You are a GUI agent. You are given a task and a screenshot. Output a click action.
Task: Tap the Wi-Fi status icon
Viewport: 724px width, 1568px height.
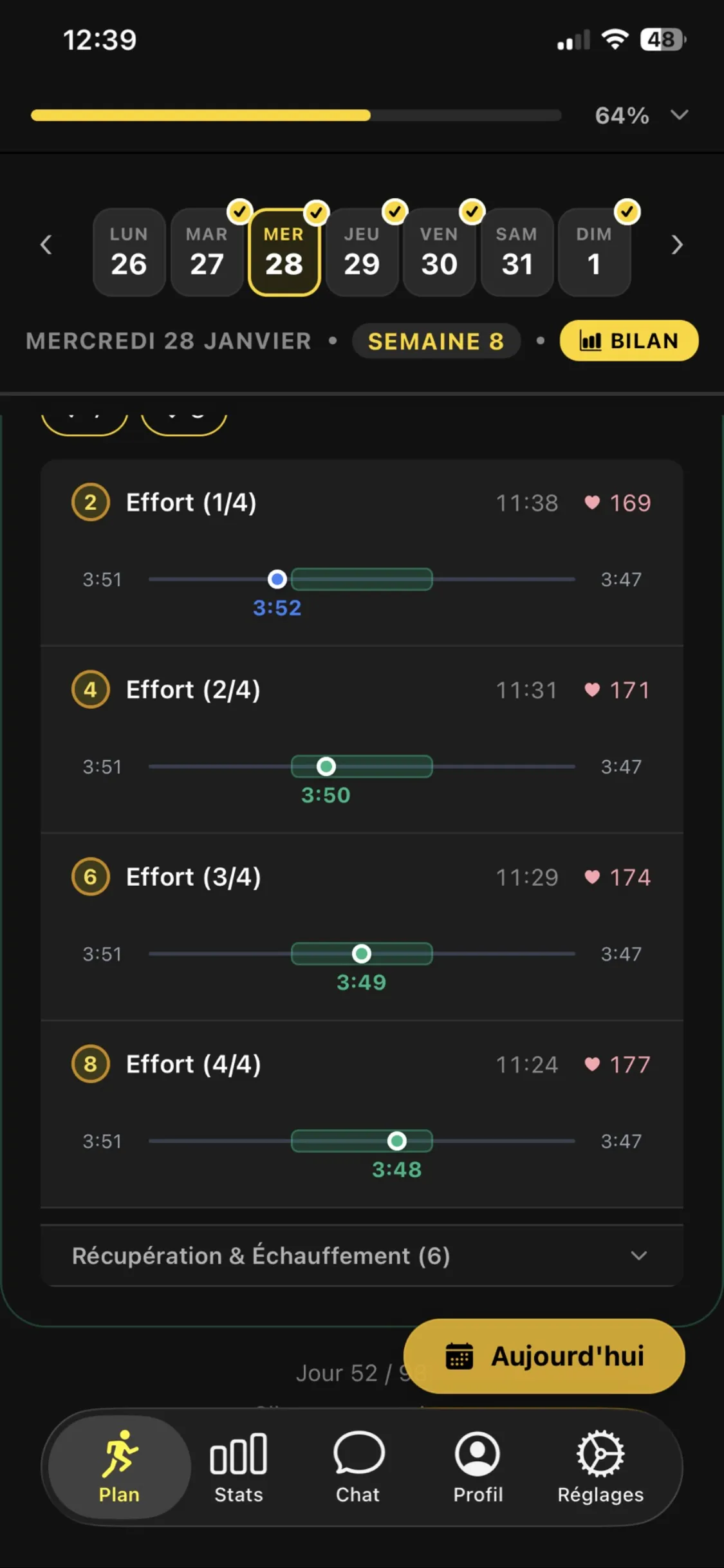click(615, 40)
